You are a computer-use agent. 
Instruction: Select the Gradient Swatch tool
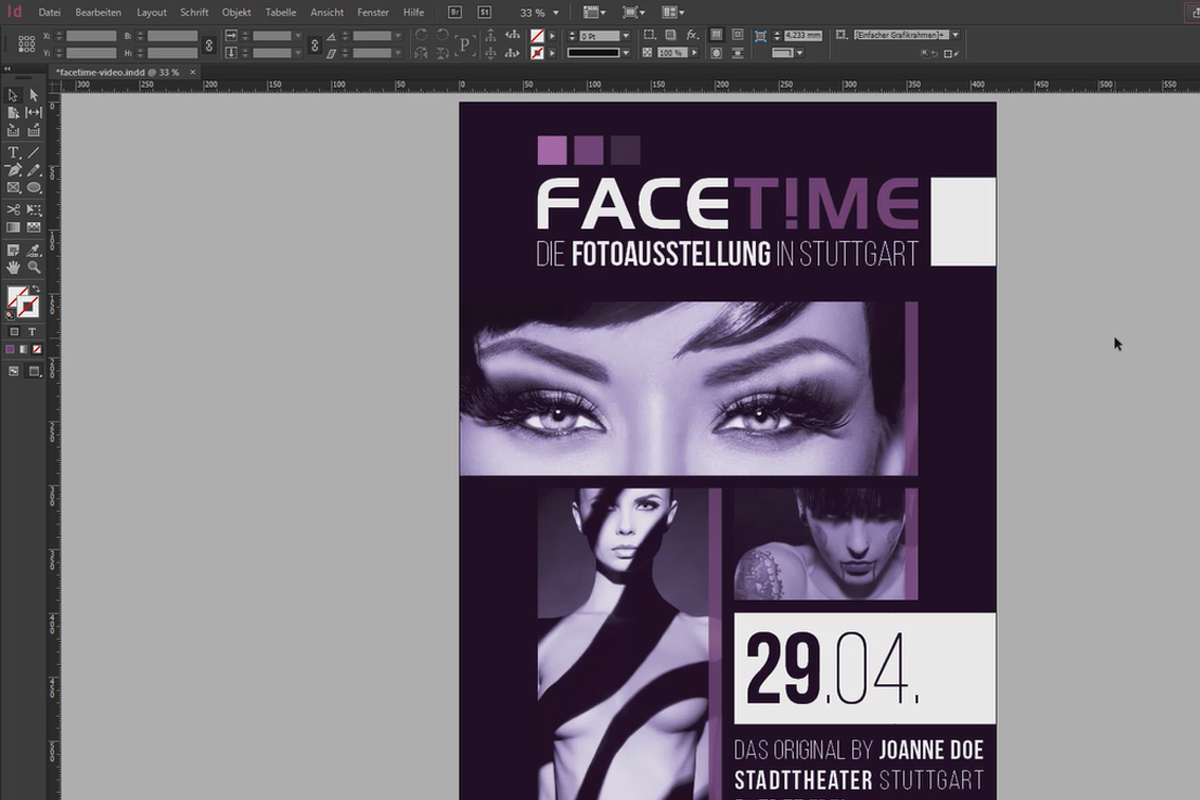(14, 227)
